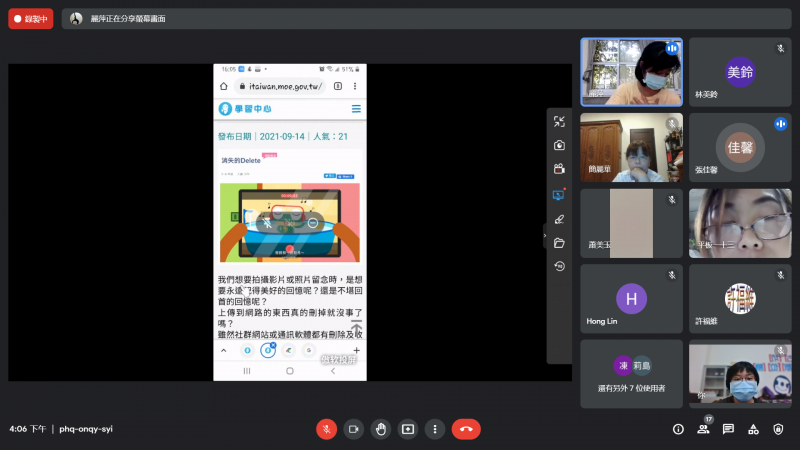Click the screen sharing notice banner
The image size is (800, 450).
[x=427, y=19]
